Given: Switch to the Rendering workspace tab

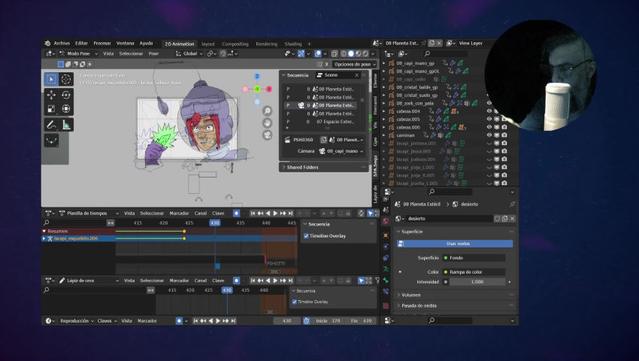Looking at the screenshot, I should click(267, 44).
